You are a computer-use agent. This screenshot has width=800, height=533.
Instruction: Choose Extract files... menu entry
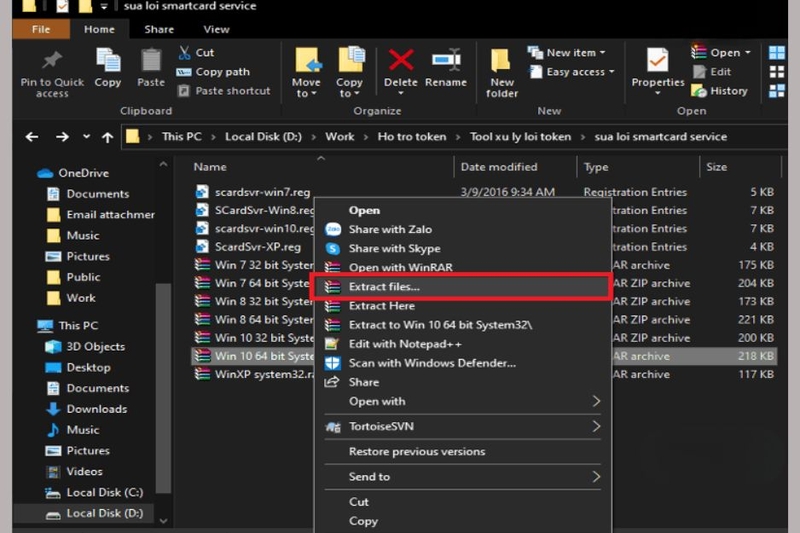pos(461,287)
